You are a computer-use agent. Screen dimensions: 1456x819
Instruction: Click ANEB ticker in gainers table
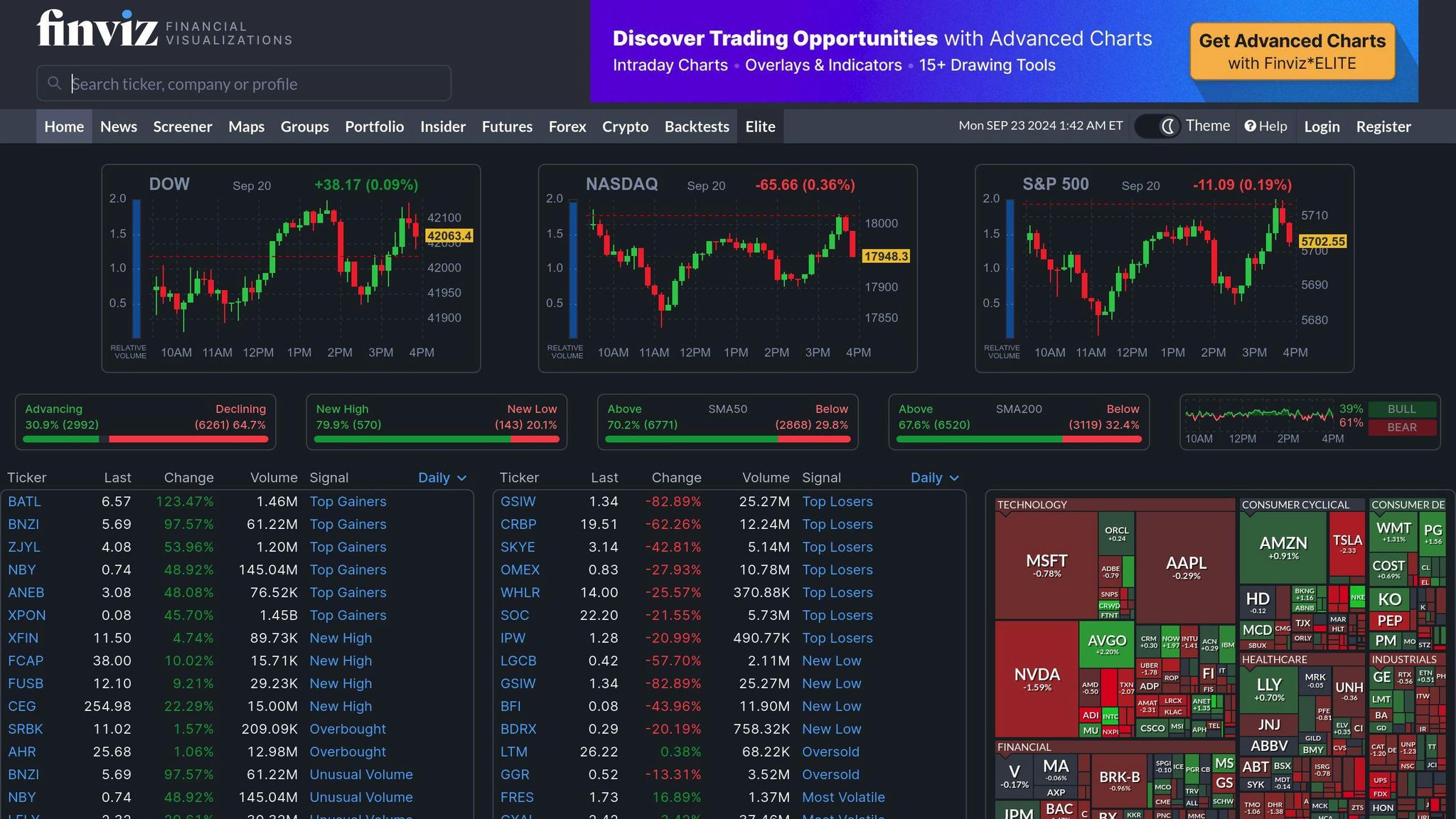(x=26, y=592)
